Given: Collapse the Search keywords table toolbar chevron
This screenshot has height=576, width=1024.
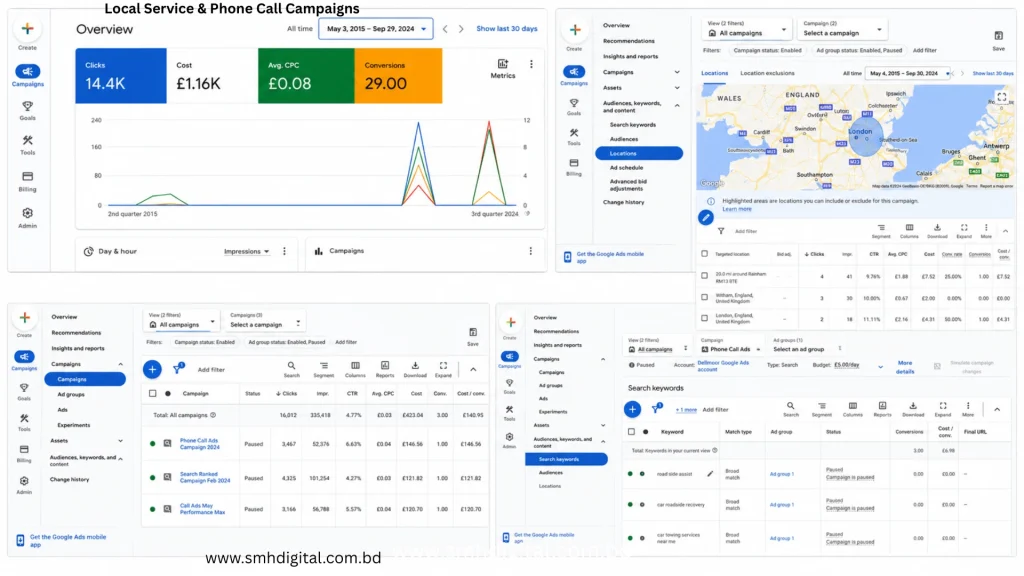Looking at the screenshot, I should 997,409.
